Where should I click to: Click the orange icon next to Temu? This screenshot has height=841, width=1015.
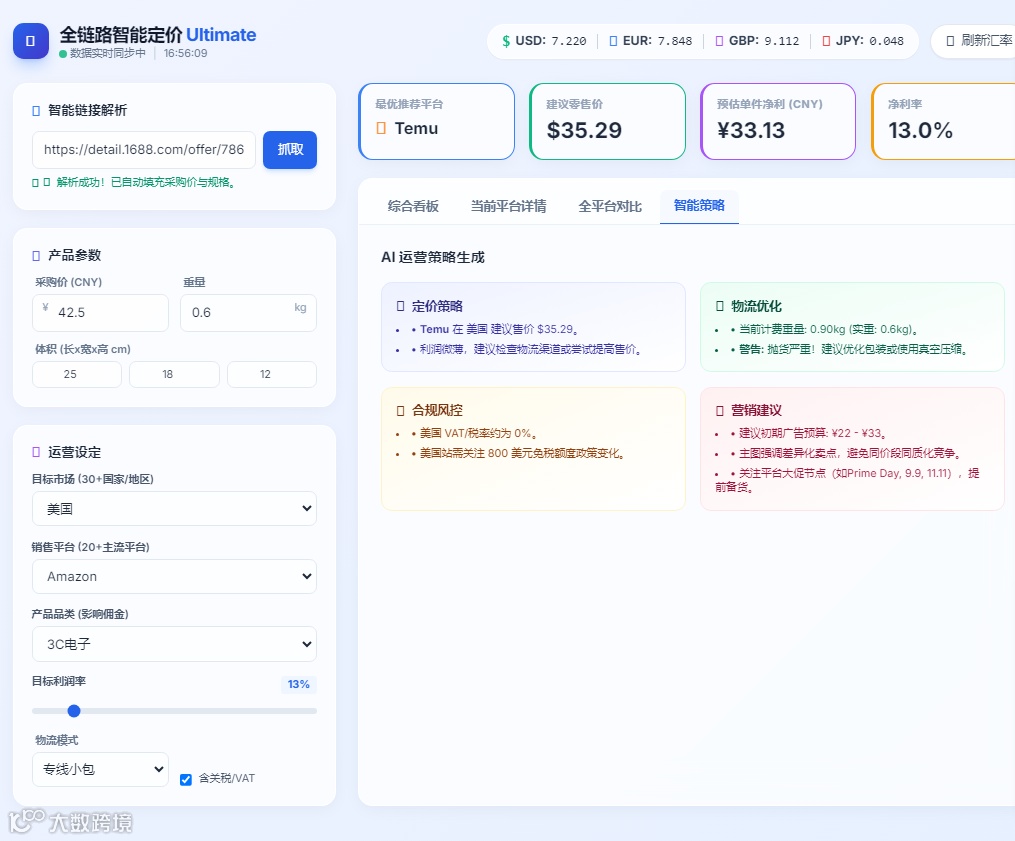point(381,128)
